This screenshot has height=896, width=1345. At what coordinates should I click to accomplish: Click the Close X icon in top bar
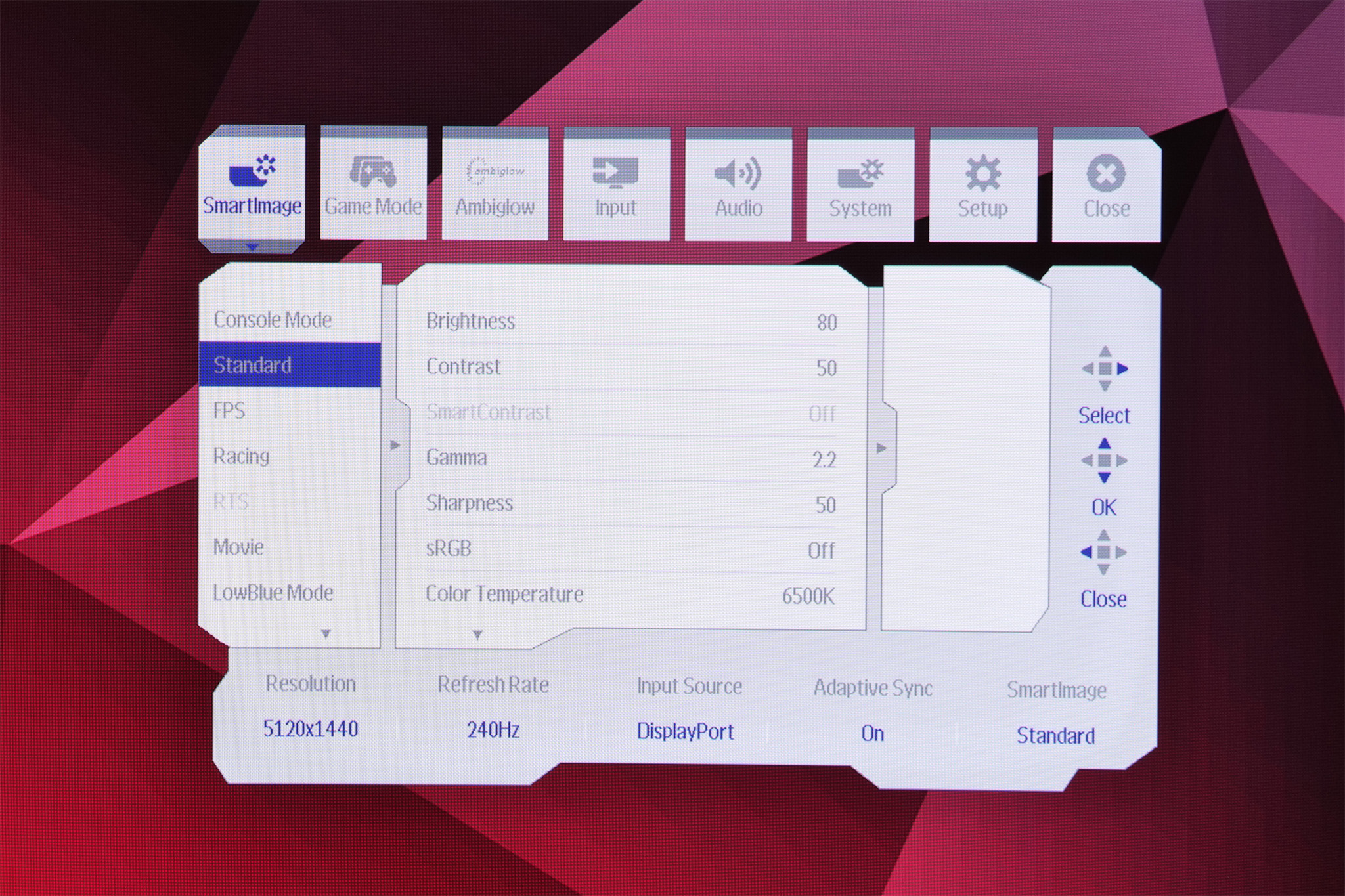click(x=1106, y=173)
